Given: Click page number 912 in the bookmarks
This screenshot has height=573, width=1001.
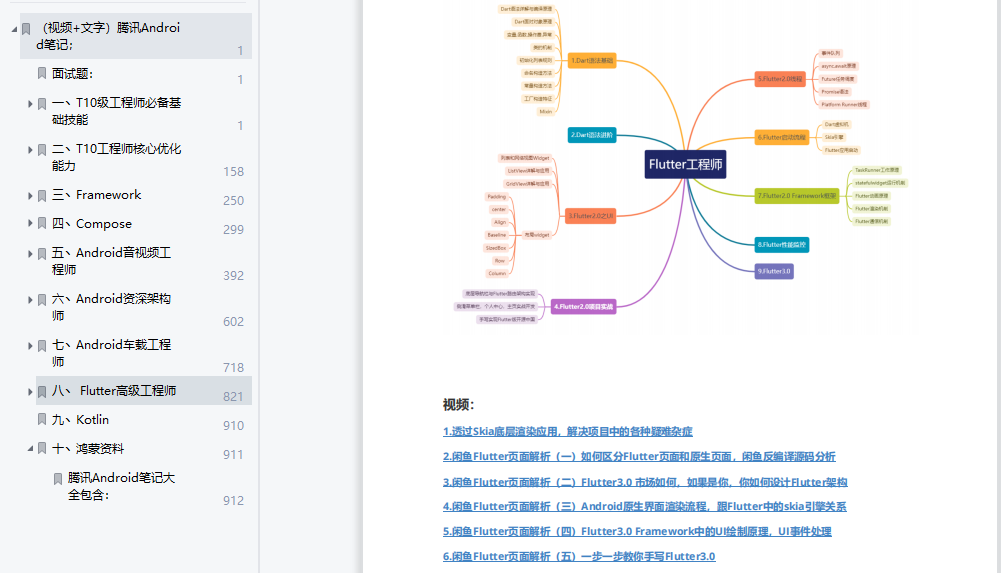Looking at the screenshot, I should pyautogui.click(x=233, y=501).
